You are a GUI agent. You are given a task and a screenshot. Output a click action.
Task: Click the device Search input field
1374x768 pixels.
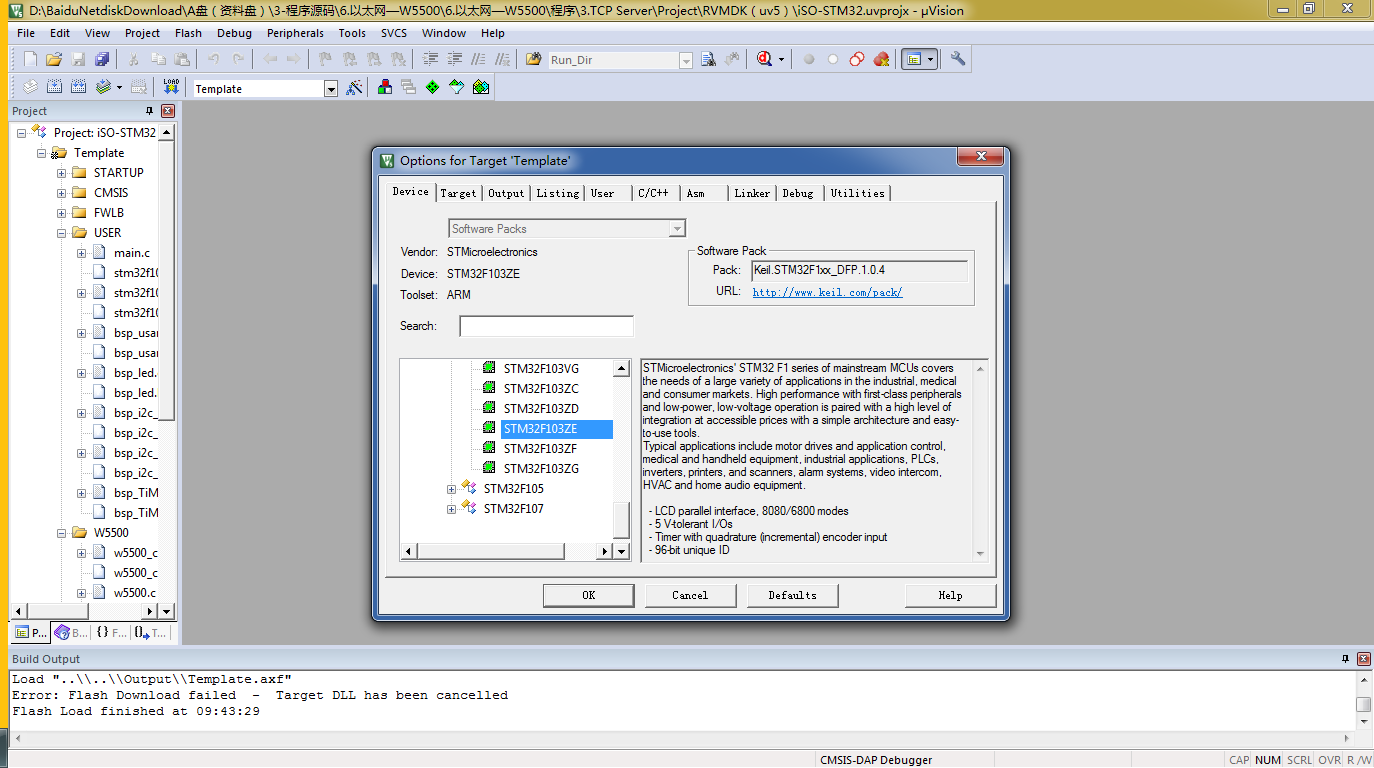(546, 326)
